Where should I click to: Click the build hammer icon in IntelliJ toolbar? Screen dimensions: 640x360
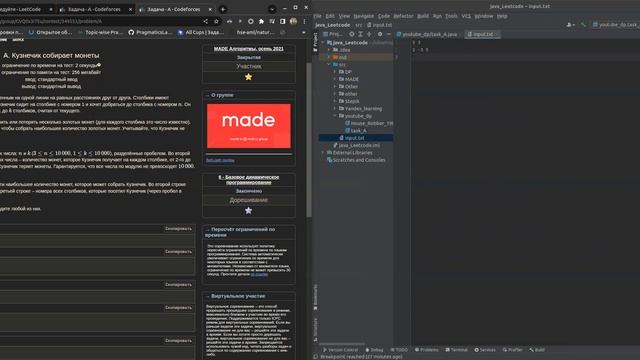tap(583, 25)
